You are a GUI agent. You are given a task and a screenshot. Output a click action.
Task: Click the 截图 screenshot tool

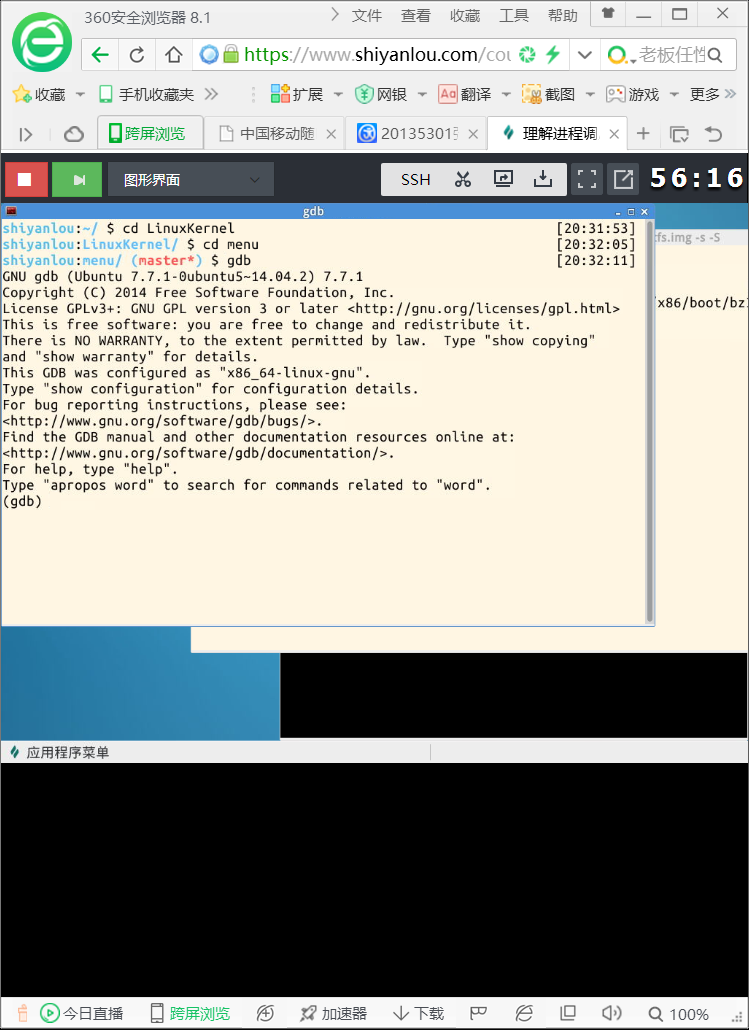tap(549, 95)
